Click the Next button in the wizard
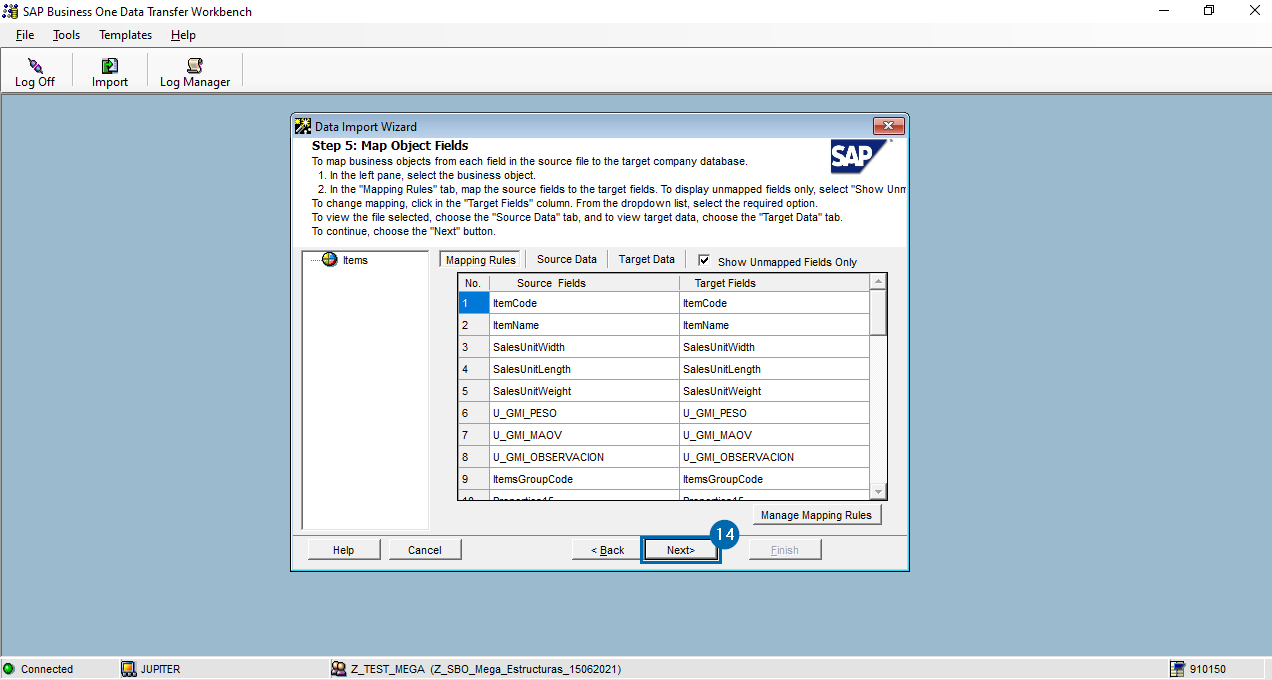Screen dimensions: 1272x680 click(680, 550)
